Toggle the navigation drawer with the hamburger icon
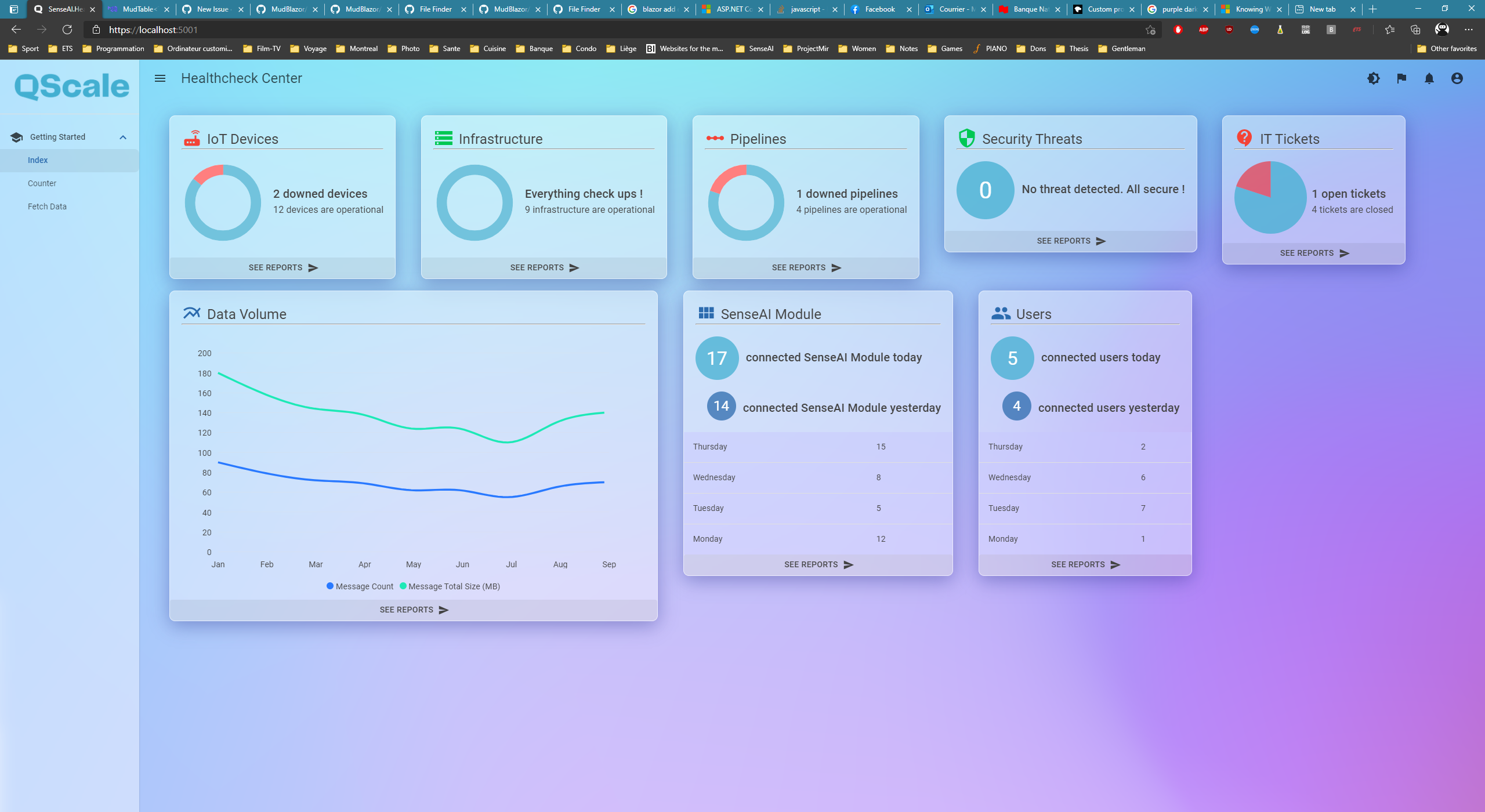Image resolution: width=1485 pixels, height=812 pixels. pyautogui.click(x=160, y=78)
